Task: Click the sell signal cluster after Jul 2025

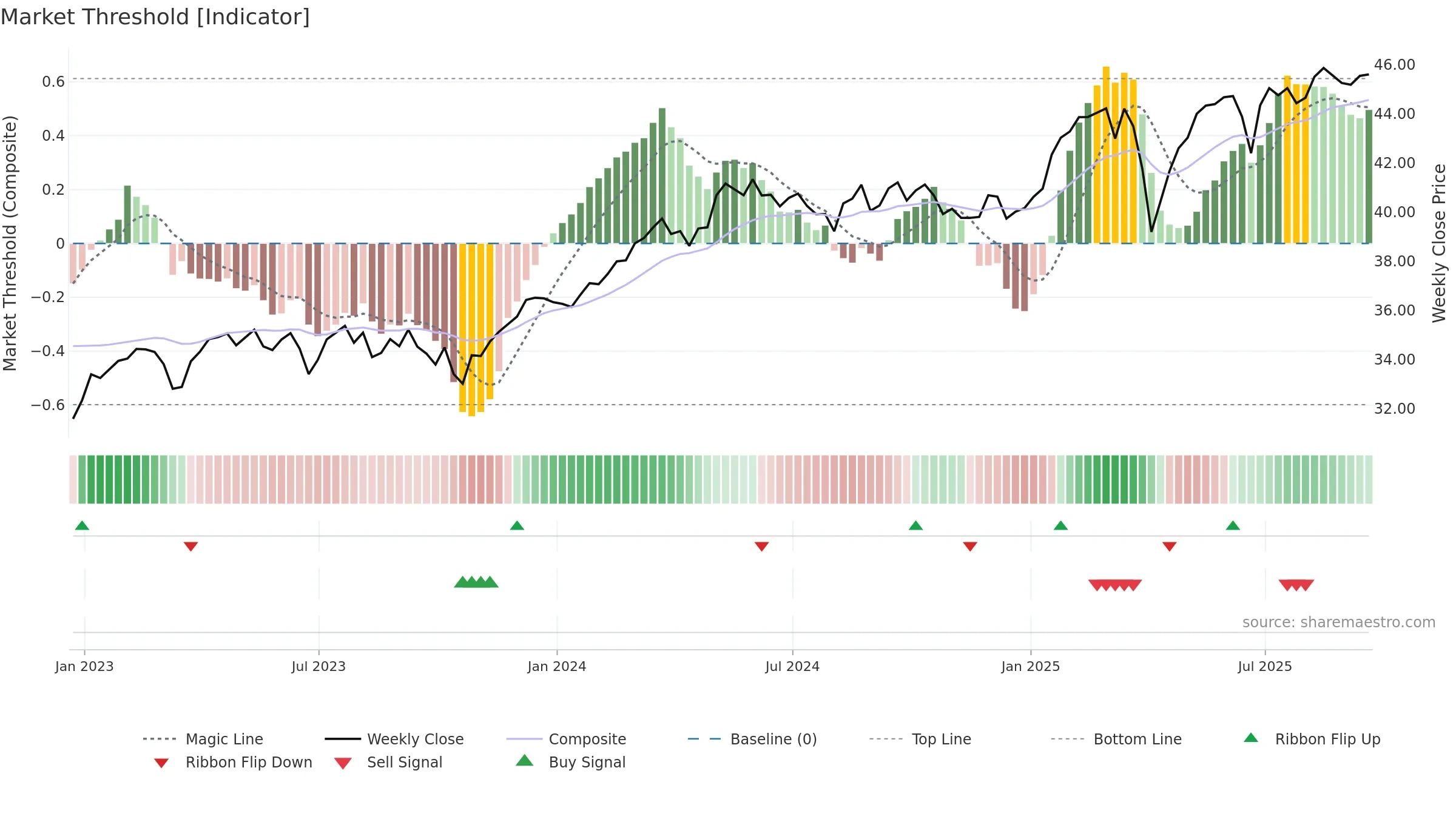Action: click(x=1296, y=585)
